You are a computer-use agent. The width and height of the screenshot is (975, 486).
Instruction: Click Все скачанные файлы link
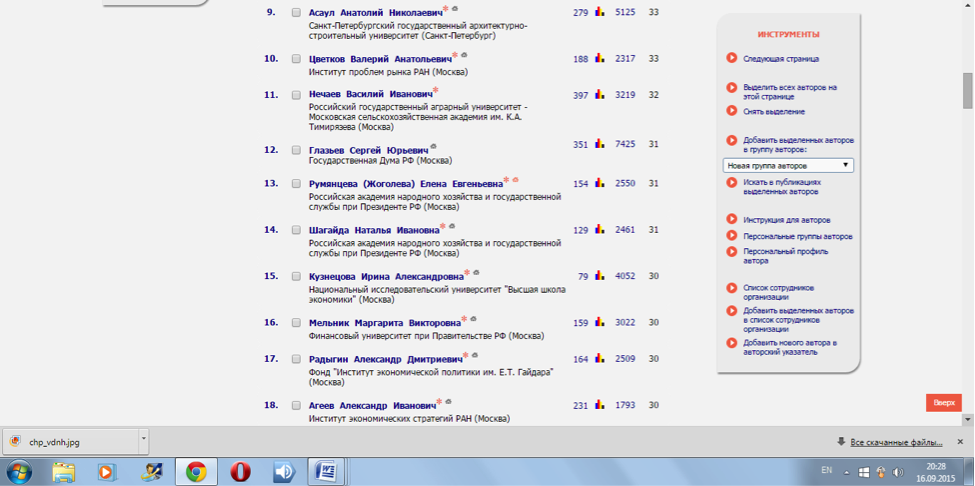[x=895, y=442]
